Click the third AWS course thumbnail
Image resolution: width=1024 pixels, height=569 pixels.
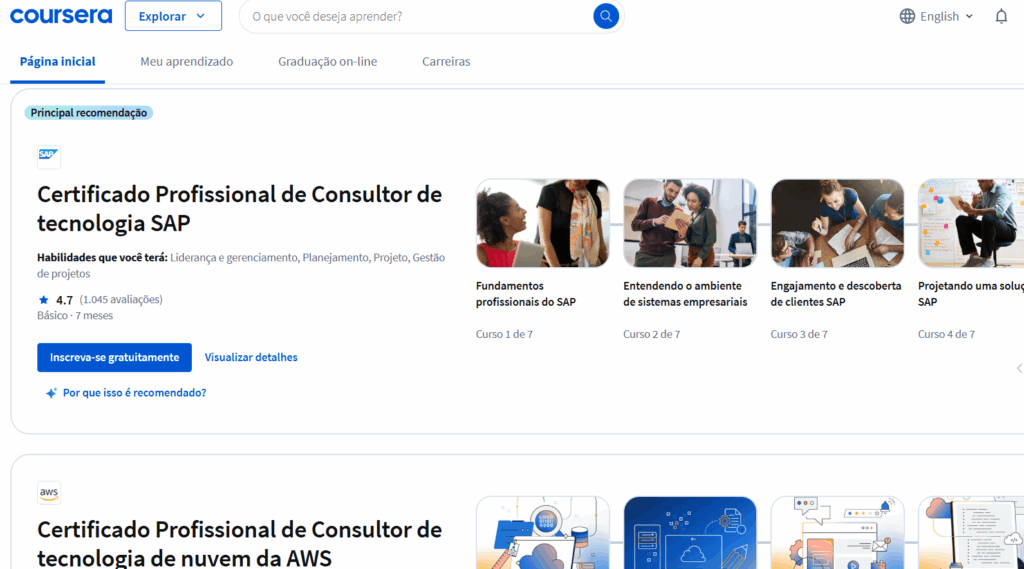tap(837, 532)
